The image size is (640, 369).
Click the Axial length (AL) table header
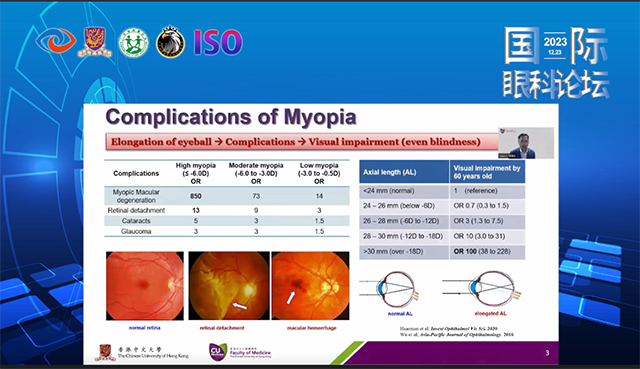(404, 172)
